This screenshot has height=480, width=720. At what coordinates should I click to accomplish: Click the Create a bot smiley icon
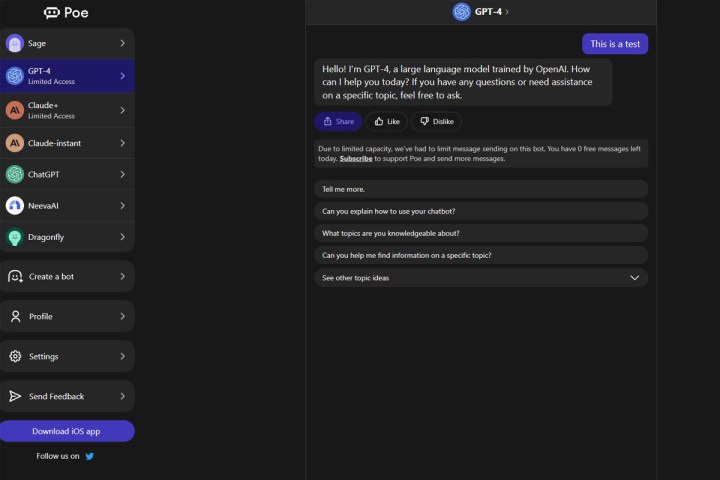pos(15,277)
